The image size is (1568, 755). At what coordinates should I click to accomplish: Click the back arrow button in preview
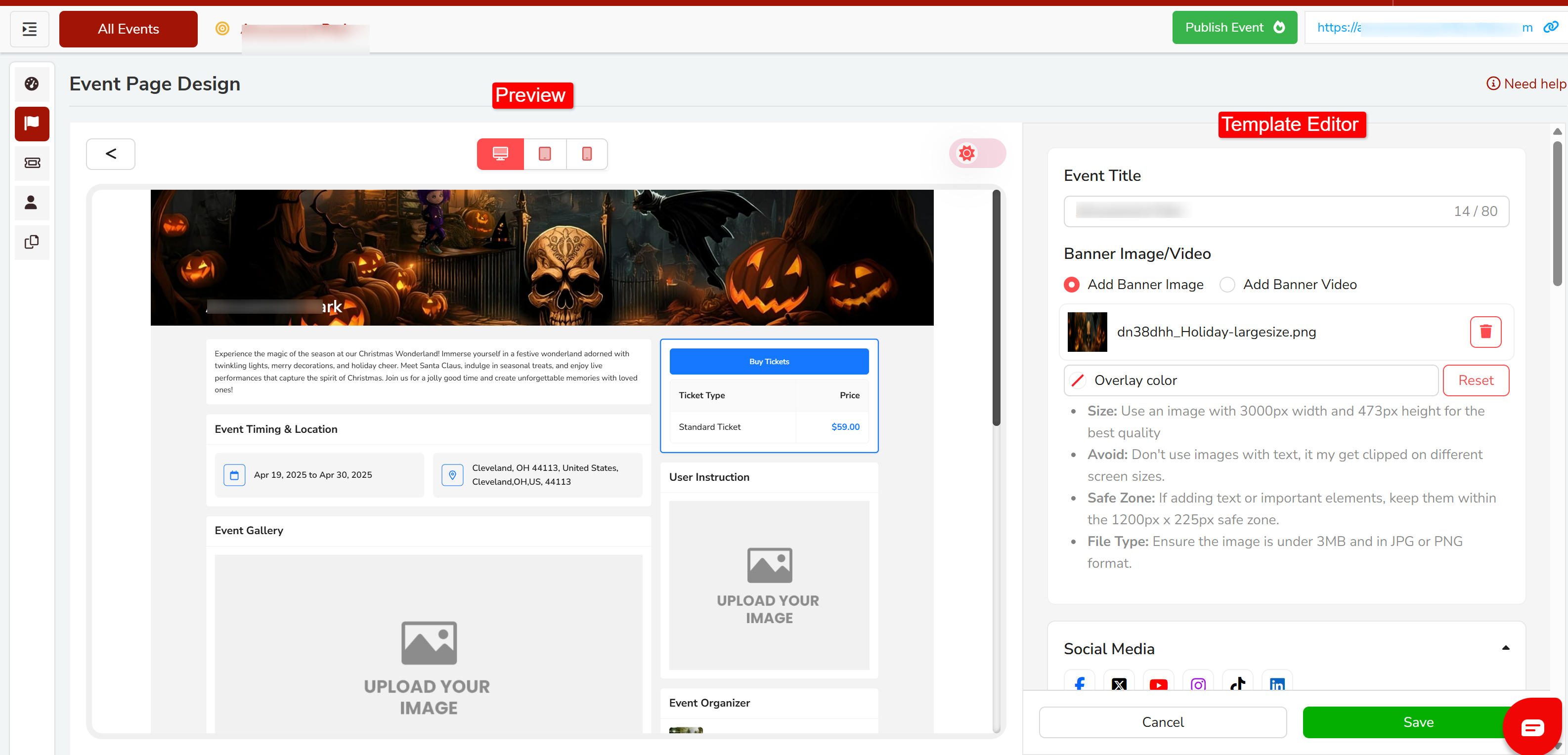111,154
